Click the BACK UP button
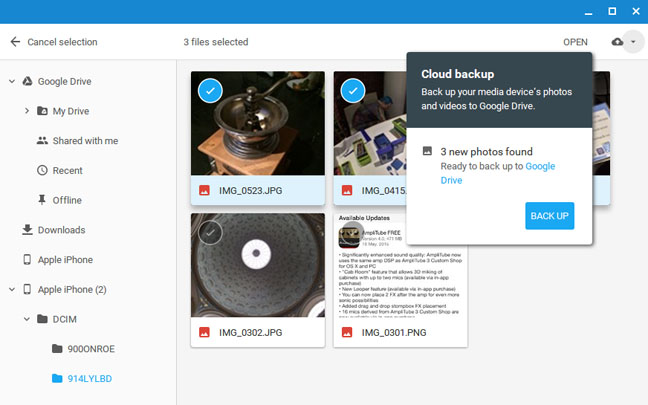This screenshot has width=648, height=405. 550,216
